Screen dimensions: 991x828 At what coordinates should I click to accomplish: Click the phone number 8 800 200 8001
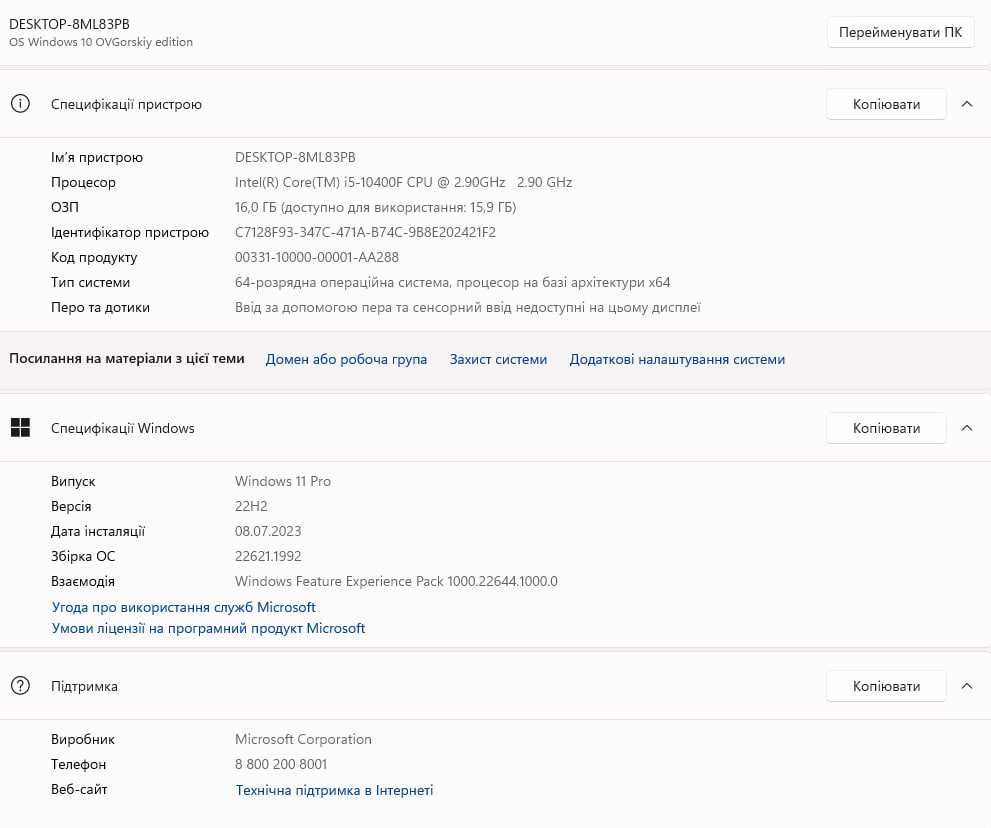[281, 764]
